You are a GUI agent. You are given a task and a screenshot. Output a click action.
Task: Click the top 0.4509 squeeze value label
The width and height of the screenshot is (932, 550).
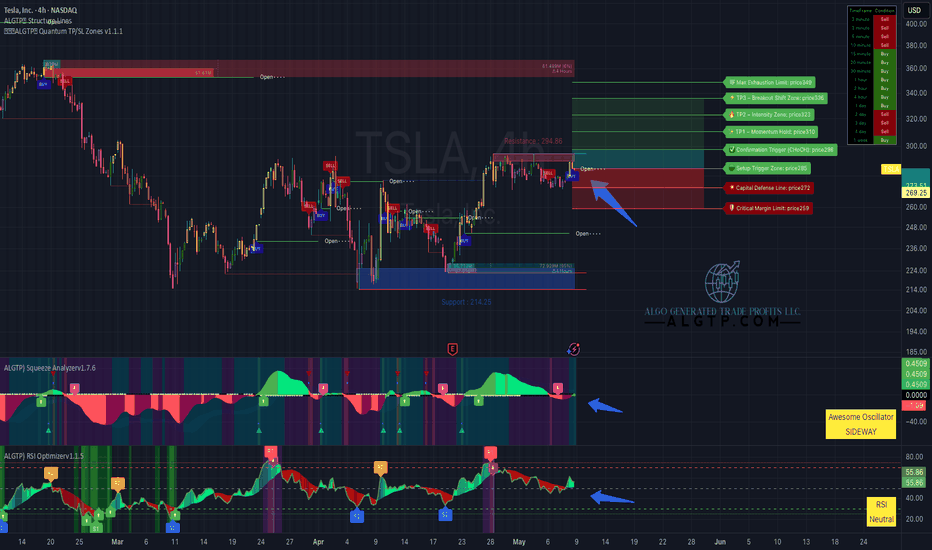(x=915, y=364)
